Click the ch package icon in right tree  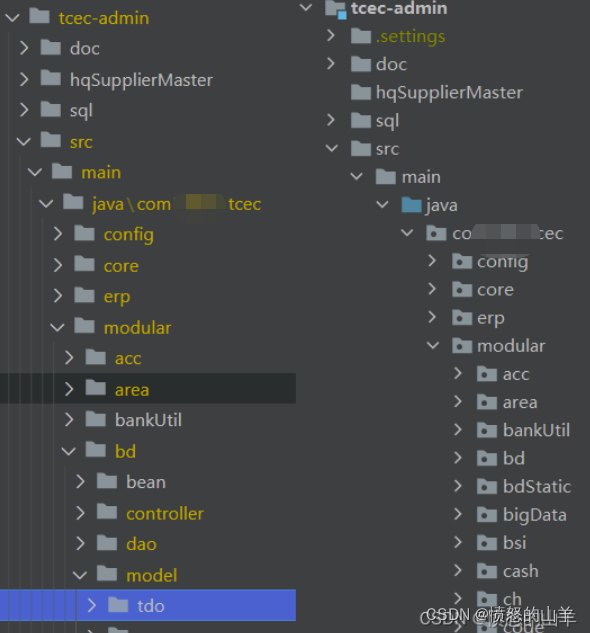click(x=487, y=599)
